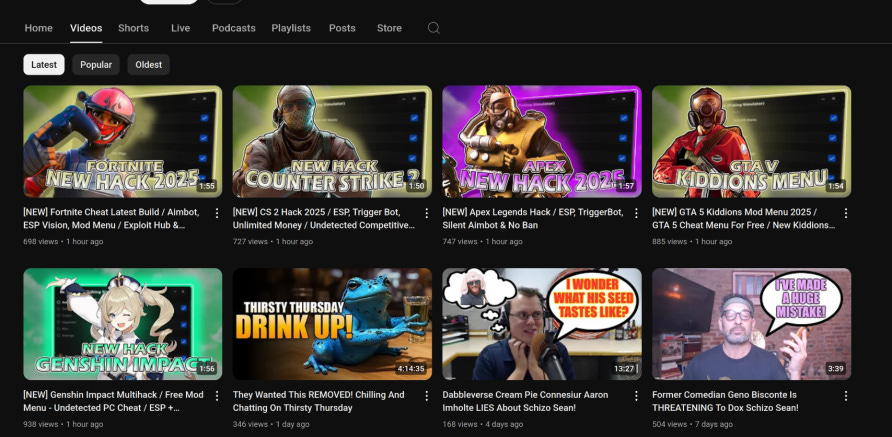Screen dimensions: 892x437
Task: Click the '885 views • 1 hour ago' text
Action: (692, 241)
